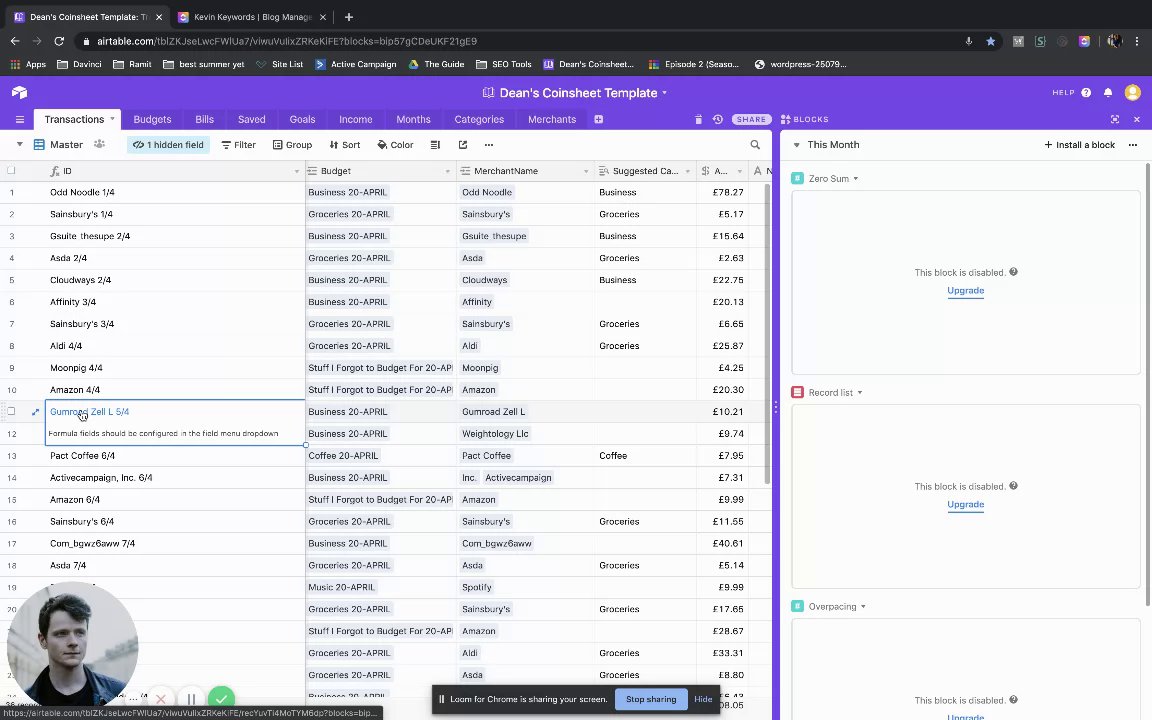Image resolution: width=1152 pixels, height=720 pixels.
Task: Switch to the Budgets tab
Action: 152,119
